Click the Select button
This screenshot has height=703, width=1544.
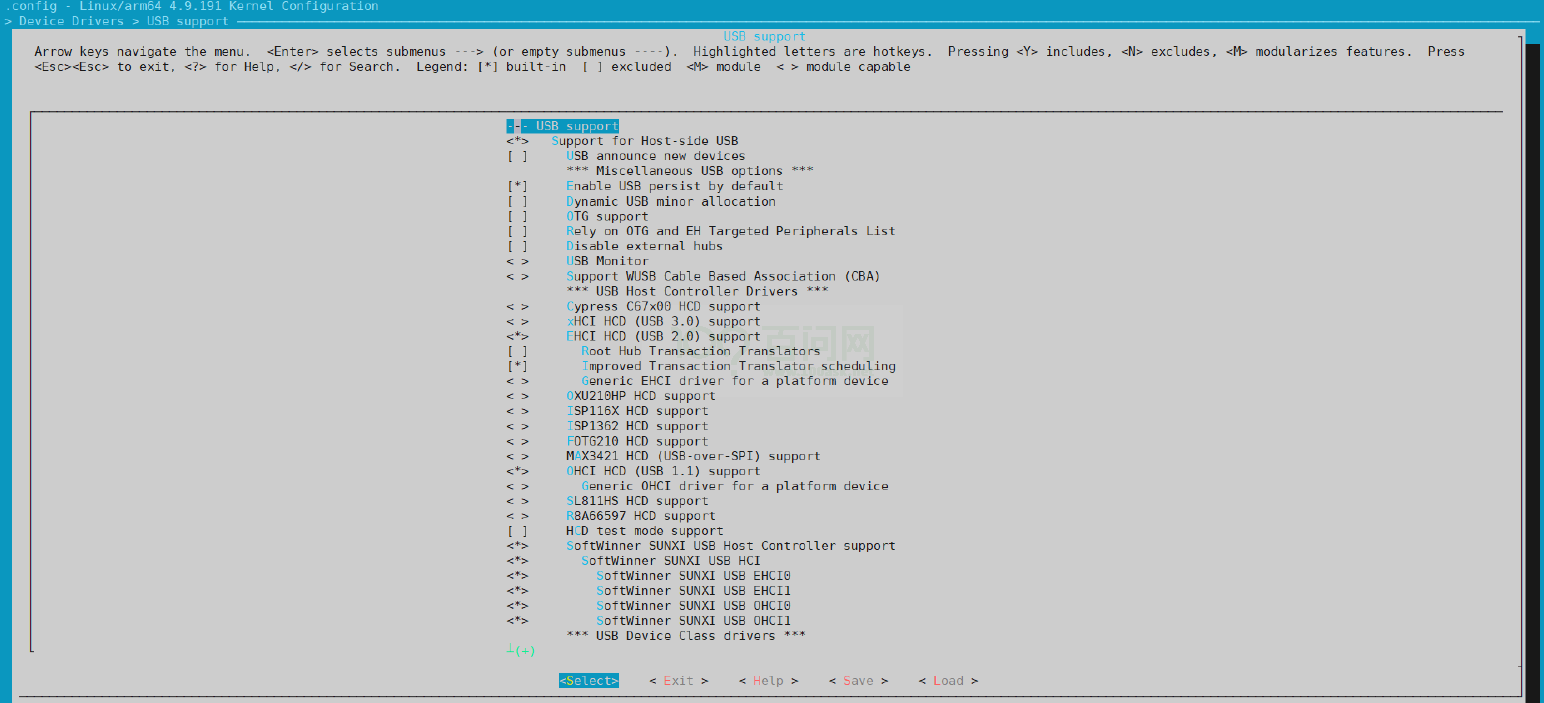[x=588, y=680]
